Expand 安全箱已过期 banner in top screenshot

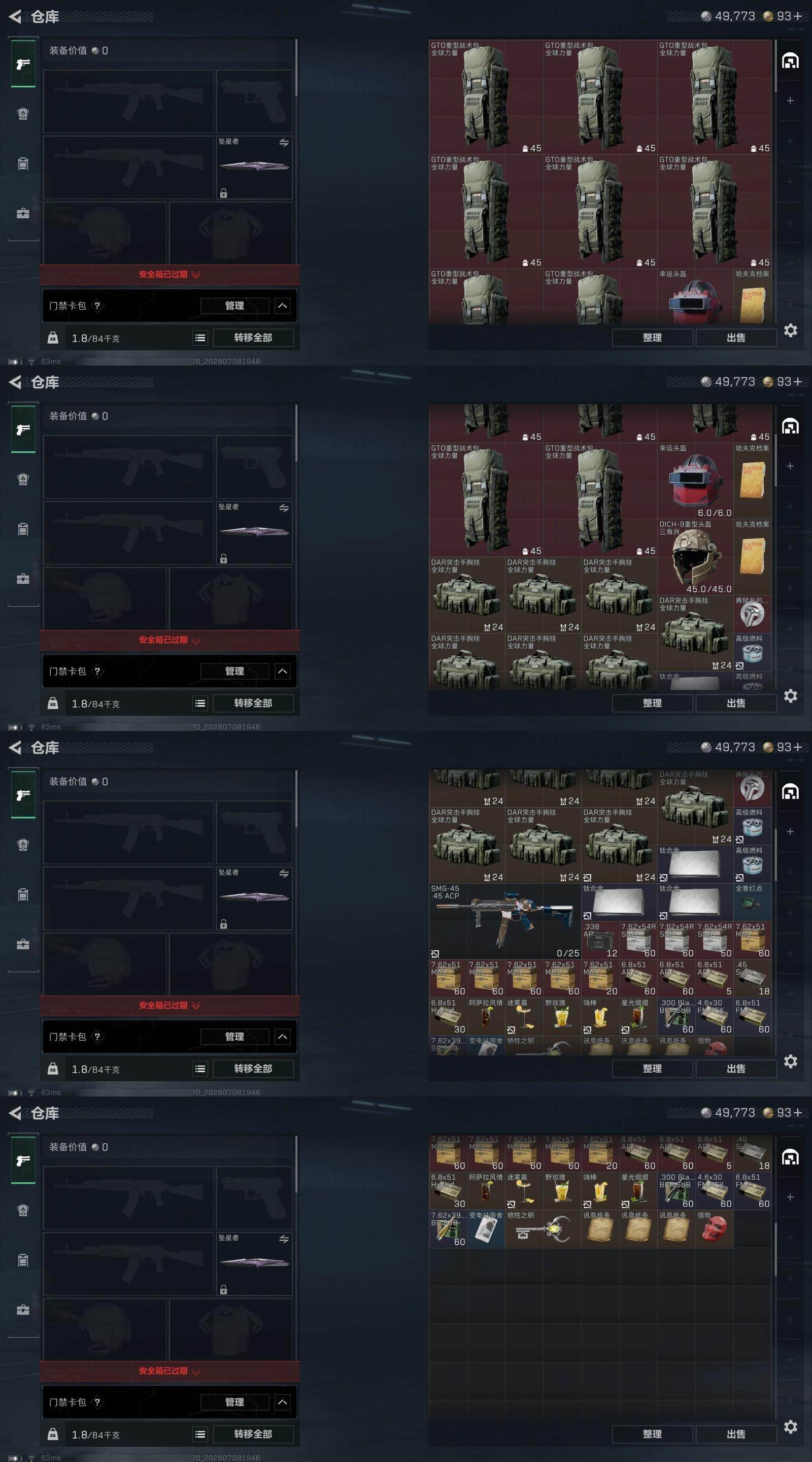click(170, 275)
